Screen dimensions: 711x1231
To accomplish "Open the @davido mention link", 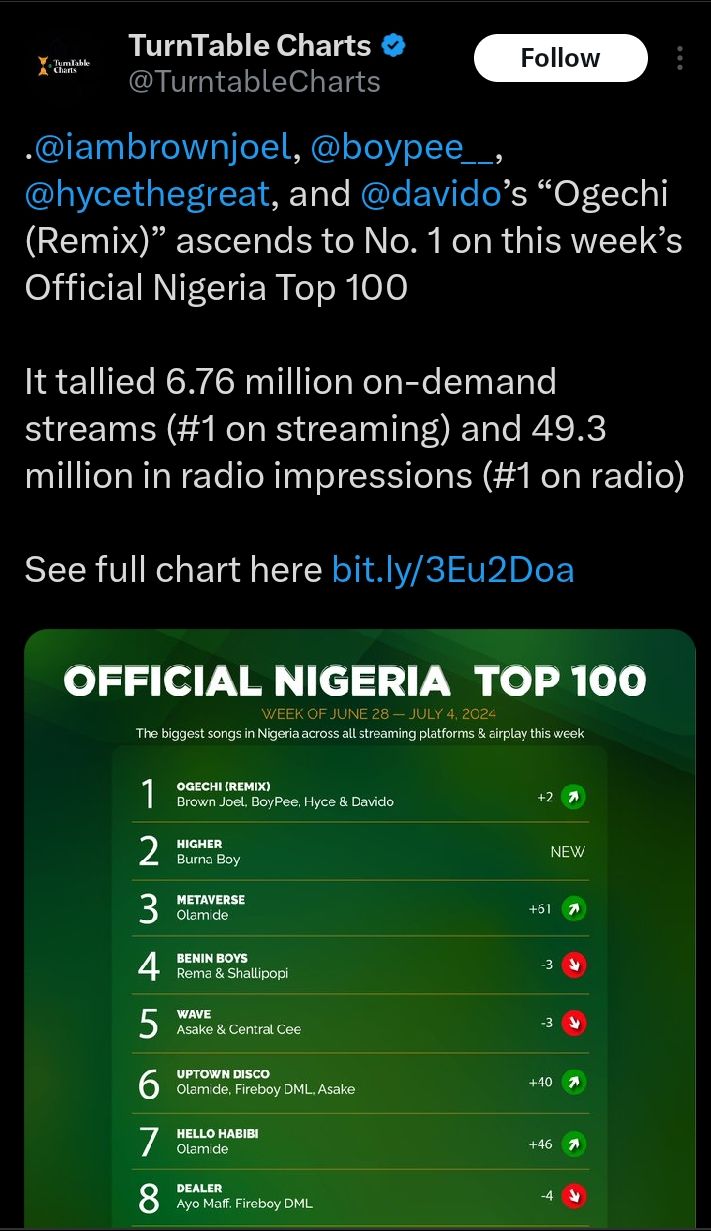I will click(431, 193).
